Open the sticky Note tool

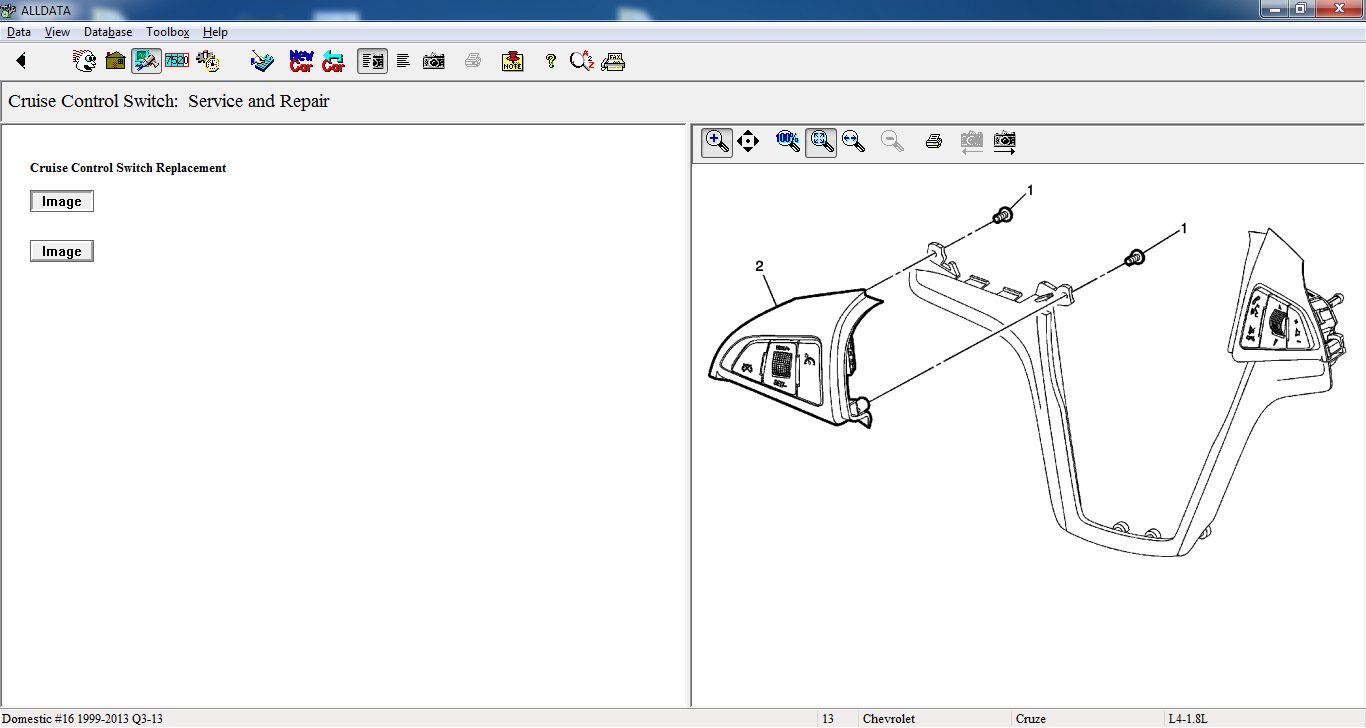(x=511, y=60)
